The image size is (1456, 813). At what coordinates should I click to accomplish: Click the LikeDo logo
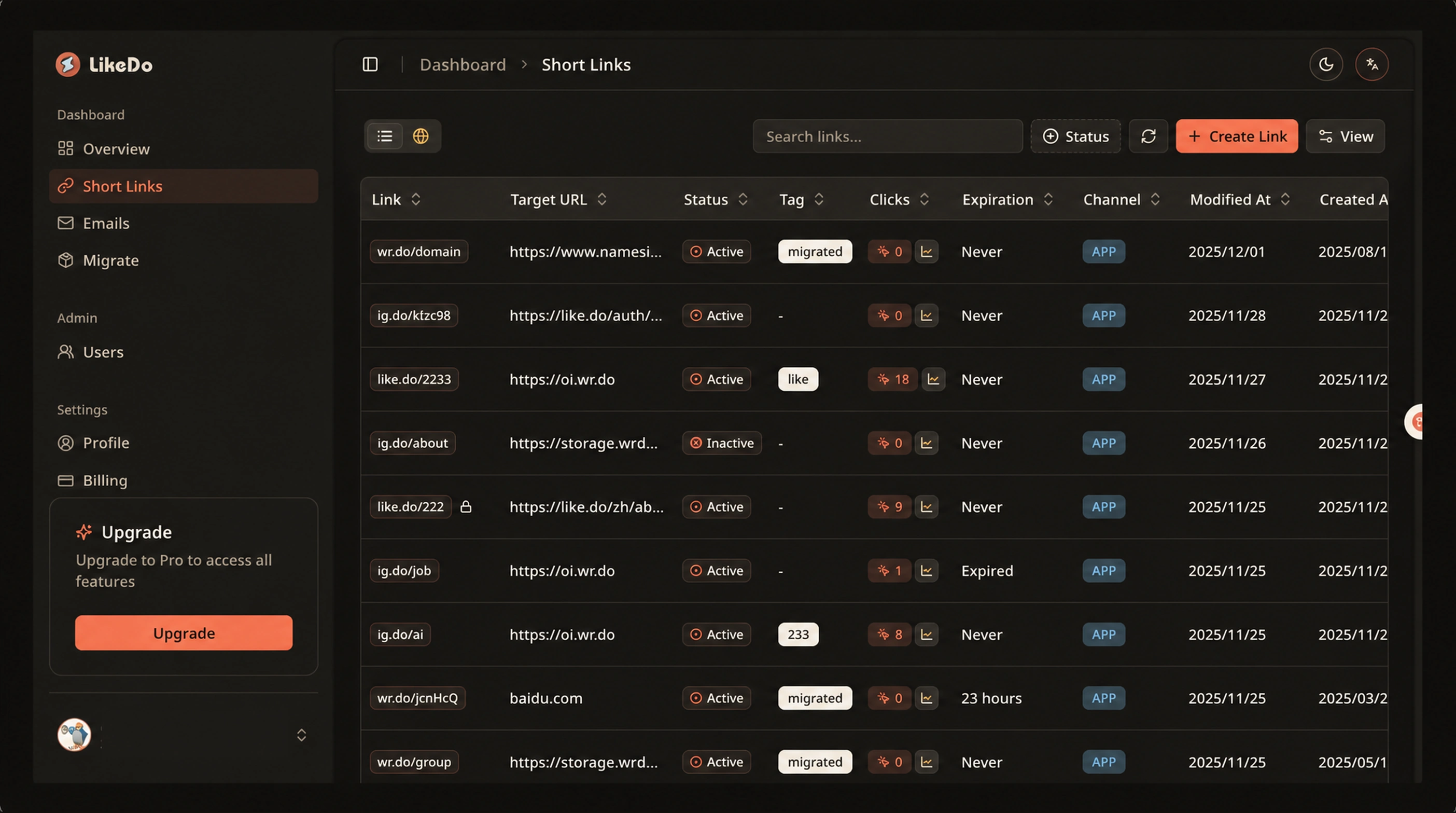pos(104,64)
